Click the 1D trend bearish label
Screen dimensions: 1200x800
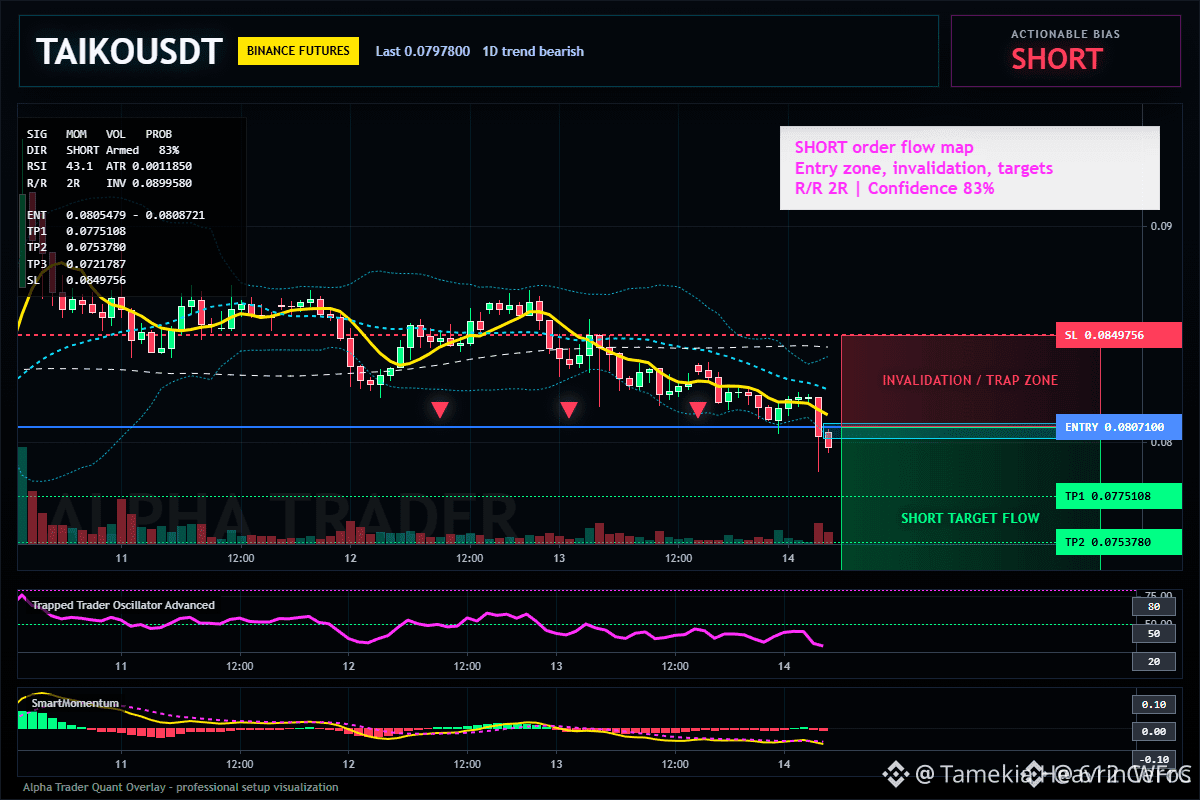coord(533,51)
